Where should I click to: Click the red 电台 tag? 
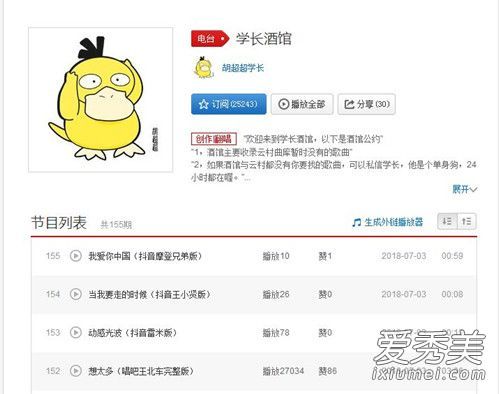point(210,39)
